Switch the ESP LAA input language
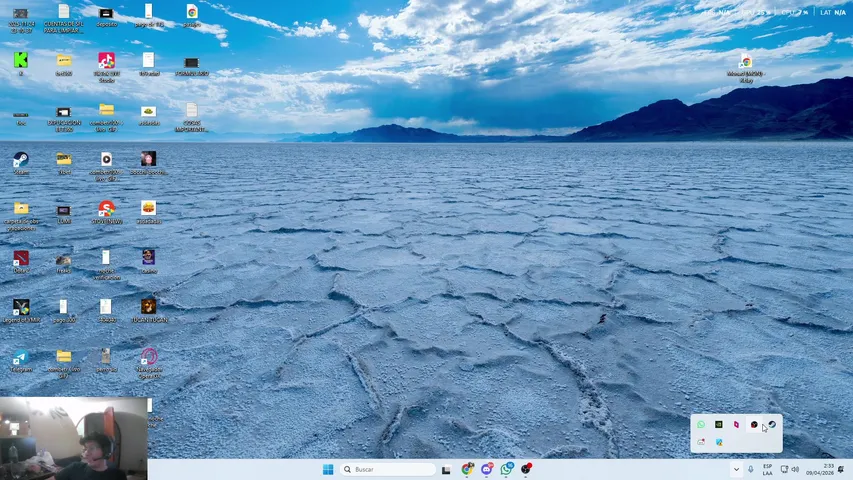 767,470
